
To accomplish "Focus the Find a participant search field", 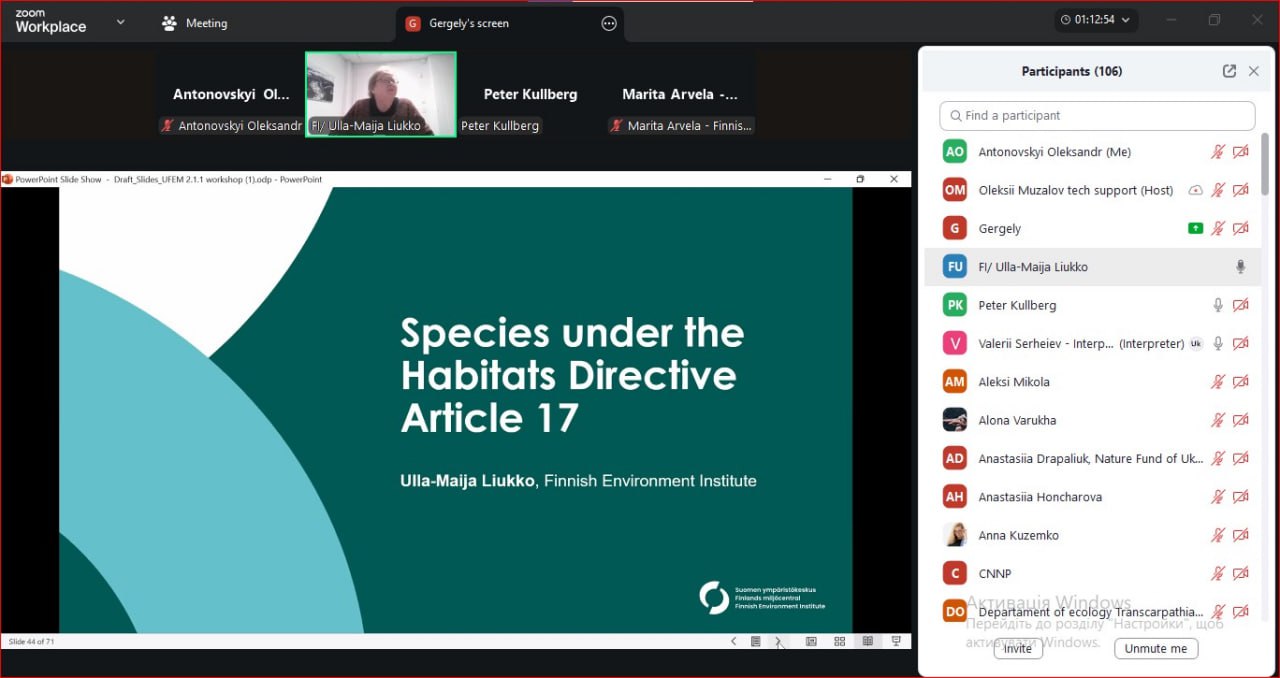I will click(x=1097, y=115).
